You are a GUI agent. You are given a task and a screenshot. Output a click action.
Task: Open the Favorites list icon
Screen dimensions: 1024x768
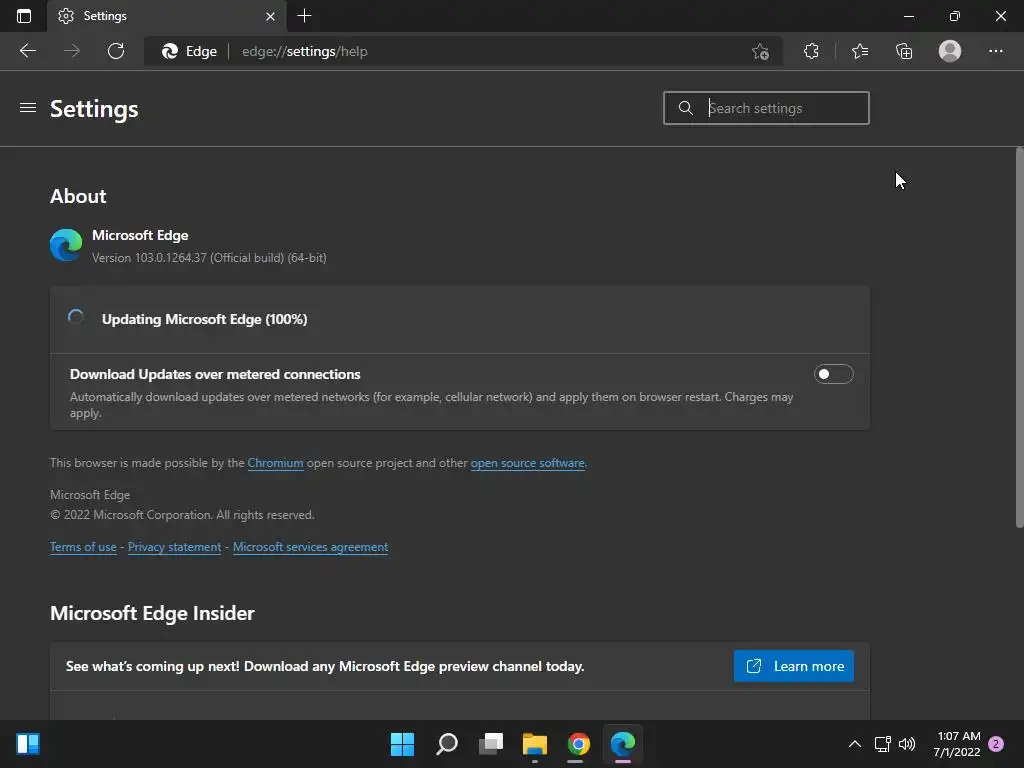pyautogui.click(x=860, y=51)
